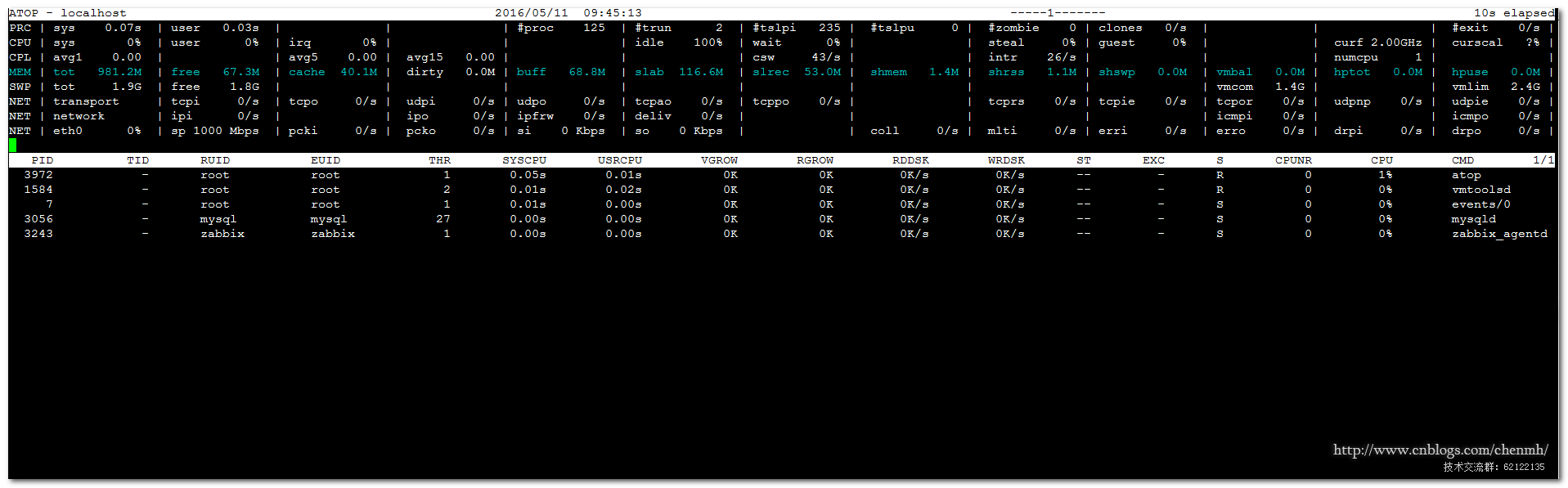Click the curscal label
The width and height of the screenshot is (1568, 488).
1477,43
